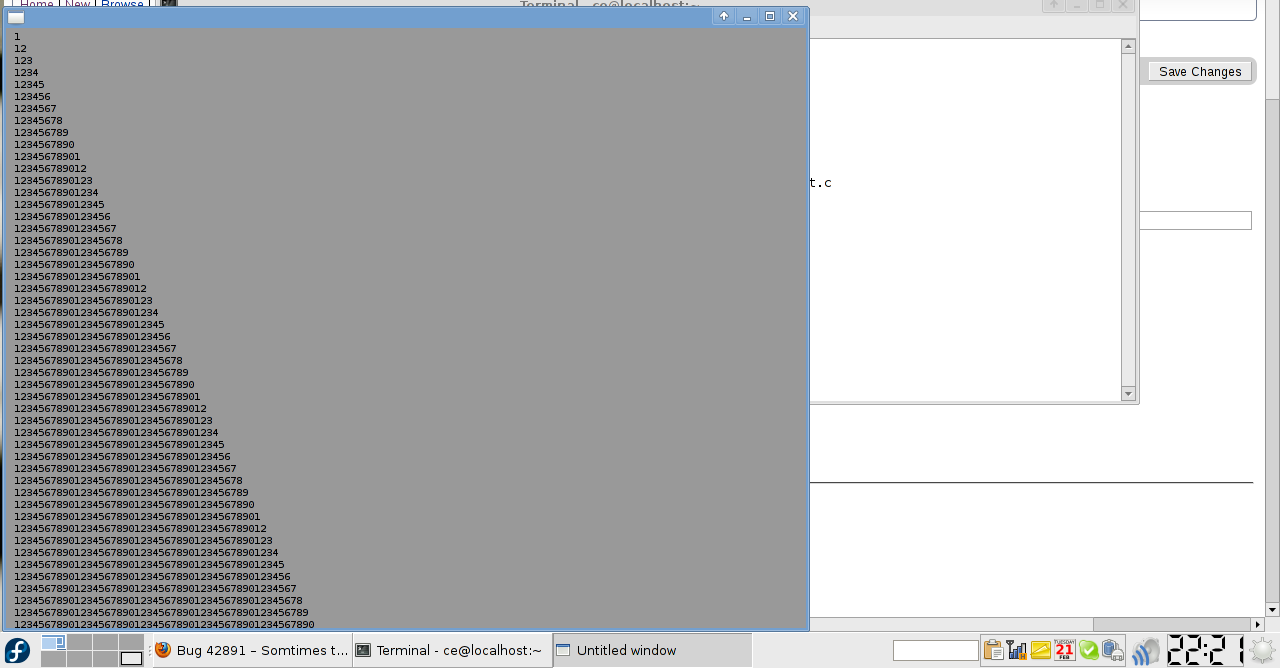Viewport: 1280px width, 668px height.
Task: Click the 22:21 digital clock
Action: 1205,650
